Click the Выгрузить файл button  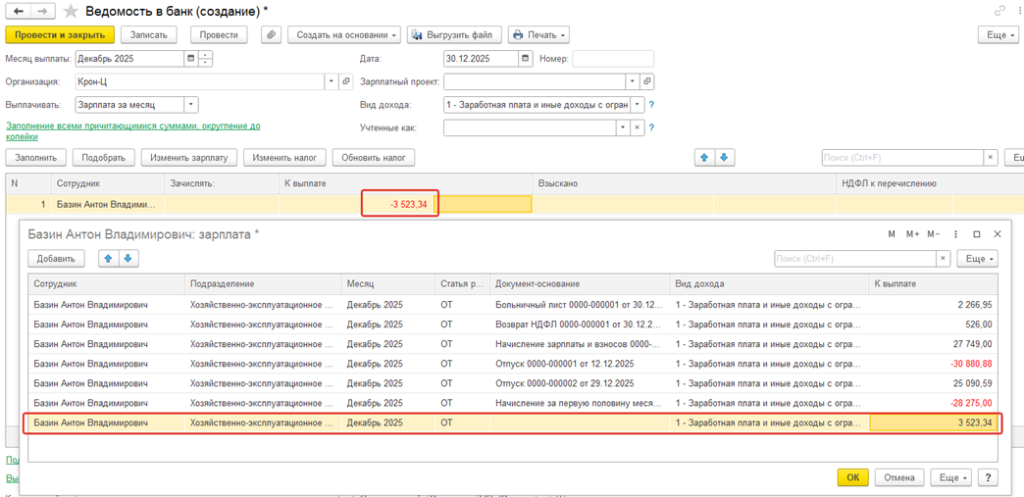click(455, 35)
